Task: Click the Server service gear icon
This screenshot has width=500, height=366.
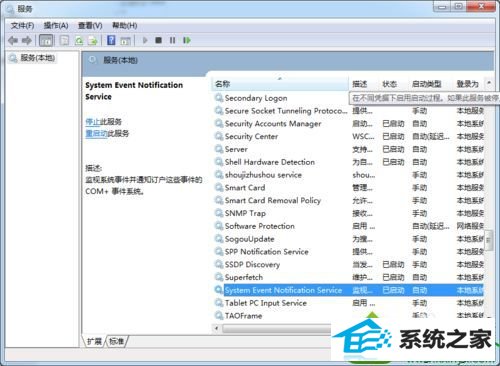Action: (x=219, y=149)
